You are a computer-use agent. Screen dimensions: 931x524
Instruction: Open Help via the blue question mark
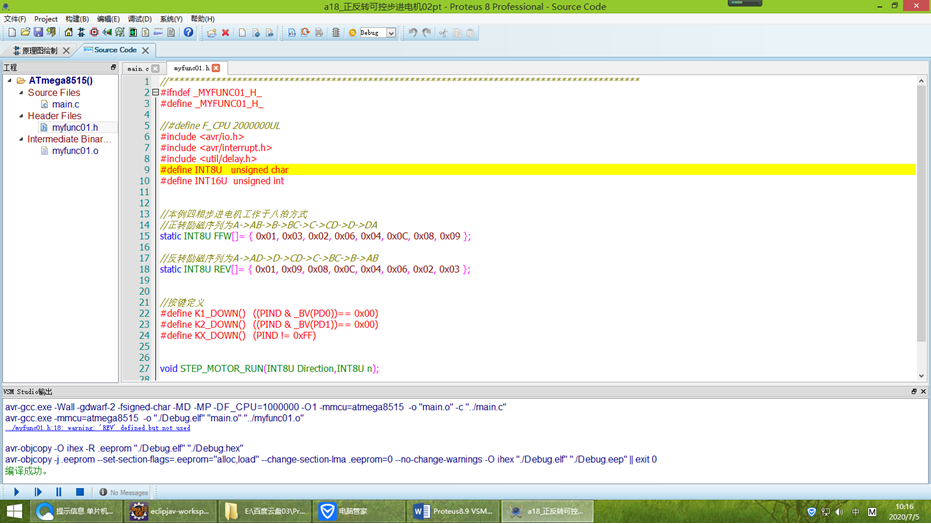click(188, 33)
